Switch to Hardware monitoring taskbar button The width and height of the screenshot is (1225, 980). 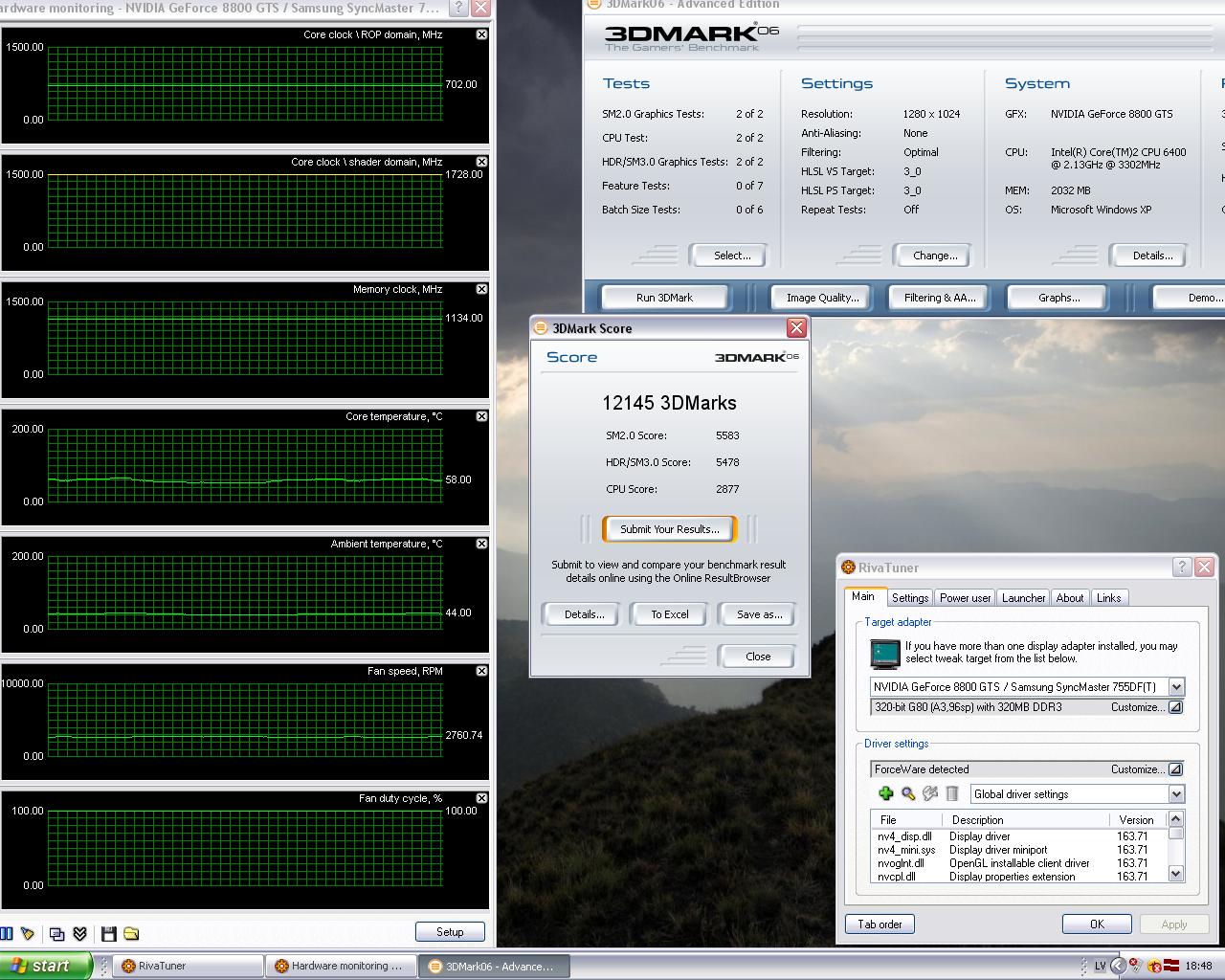tap(341, 967)
